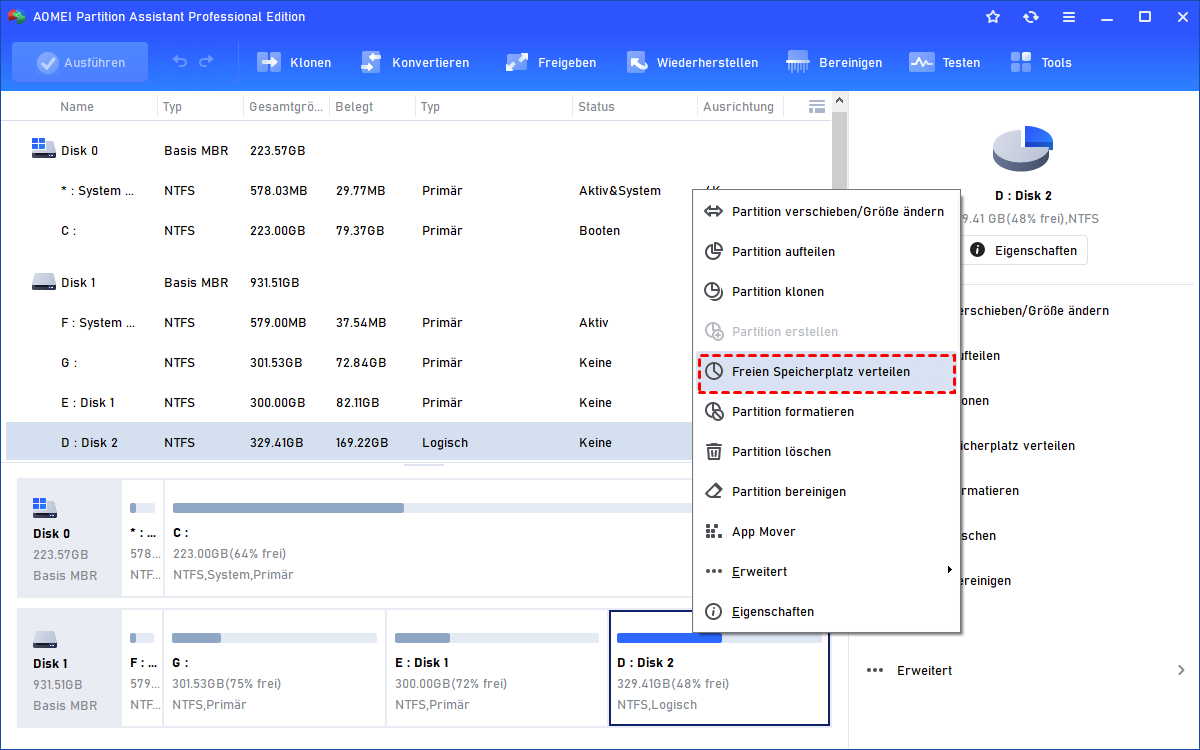
Task: Open the Wiederherstellen tool
Action: [637, 62]
